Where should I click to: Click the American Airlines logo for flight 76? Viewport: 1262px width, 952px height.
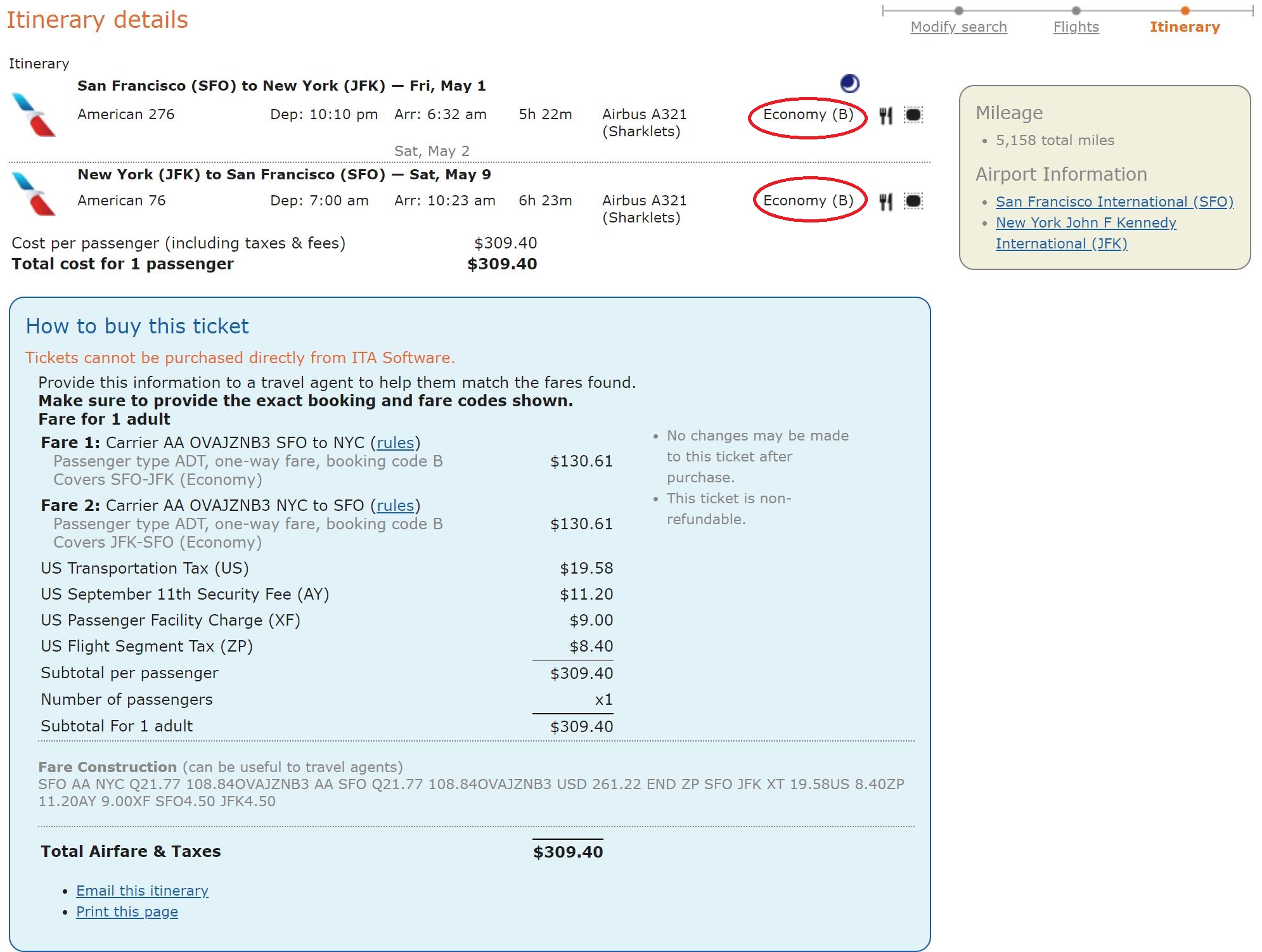(x=34, y=193)
